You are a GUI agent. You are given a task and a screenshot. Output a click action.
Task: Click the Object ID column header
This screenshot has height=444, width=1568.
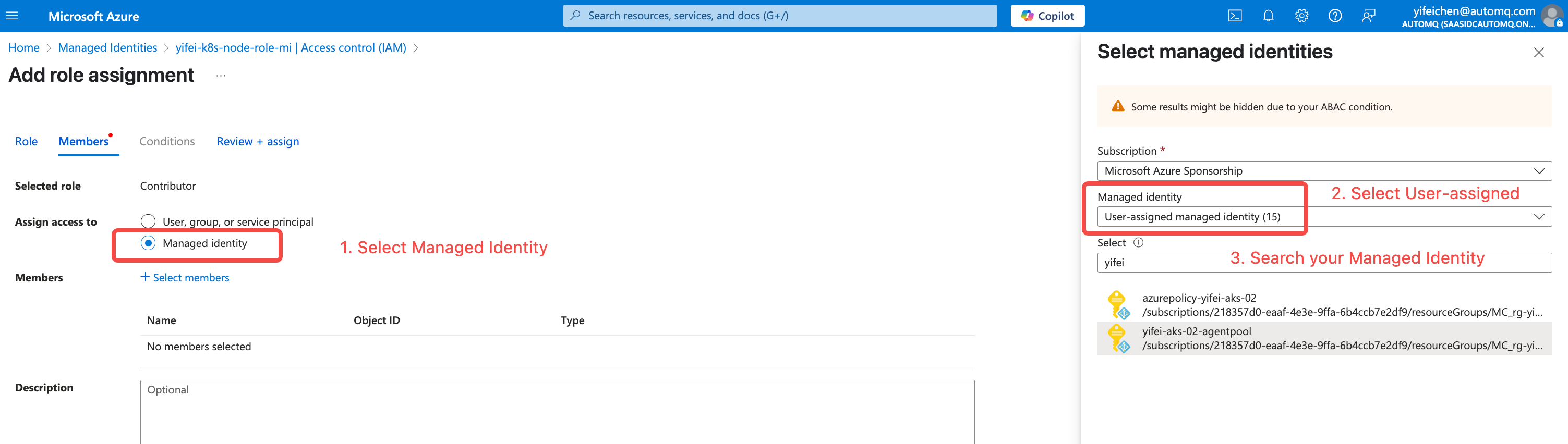pos(377,320)
